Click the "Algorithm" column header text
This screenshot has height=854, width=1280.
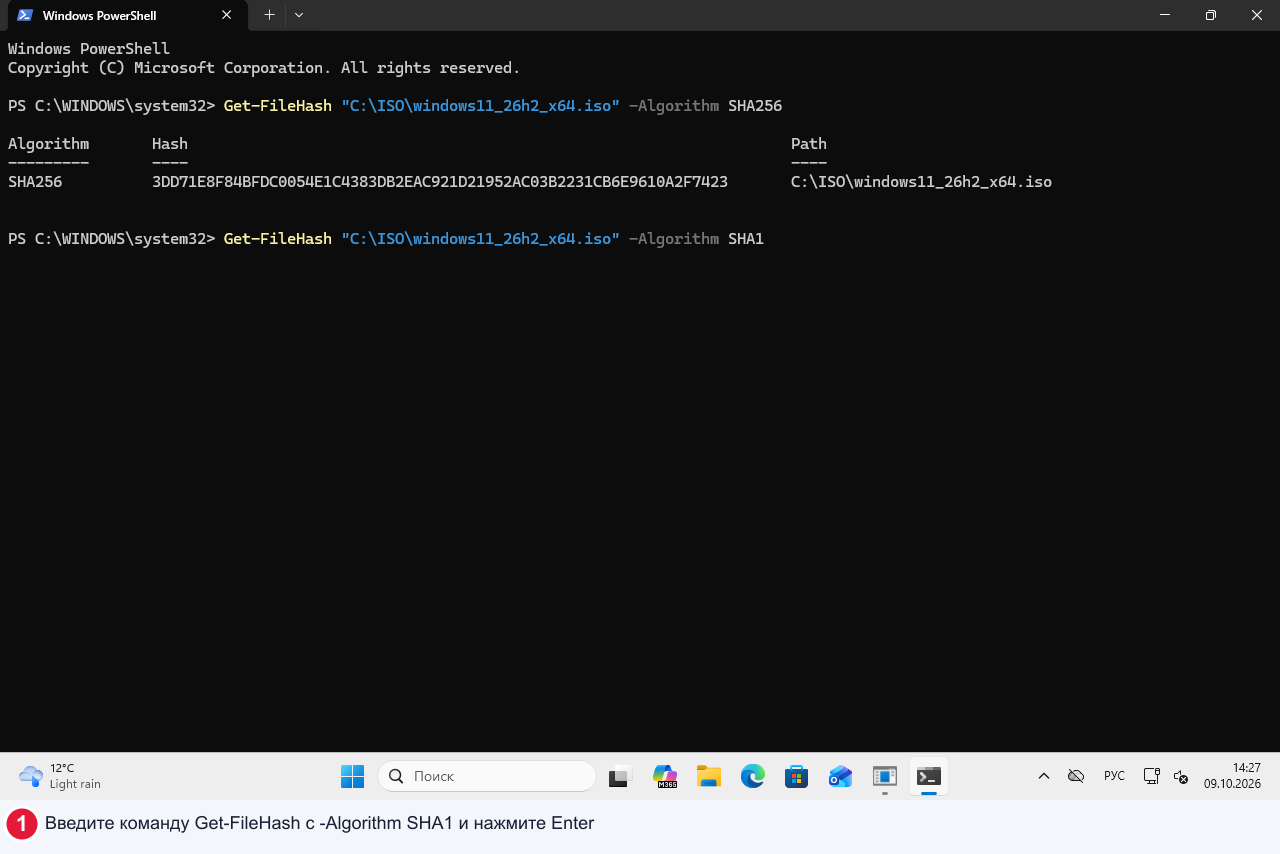click(48, 144)
